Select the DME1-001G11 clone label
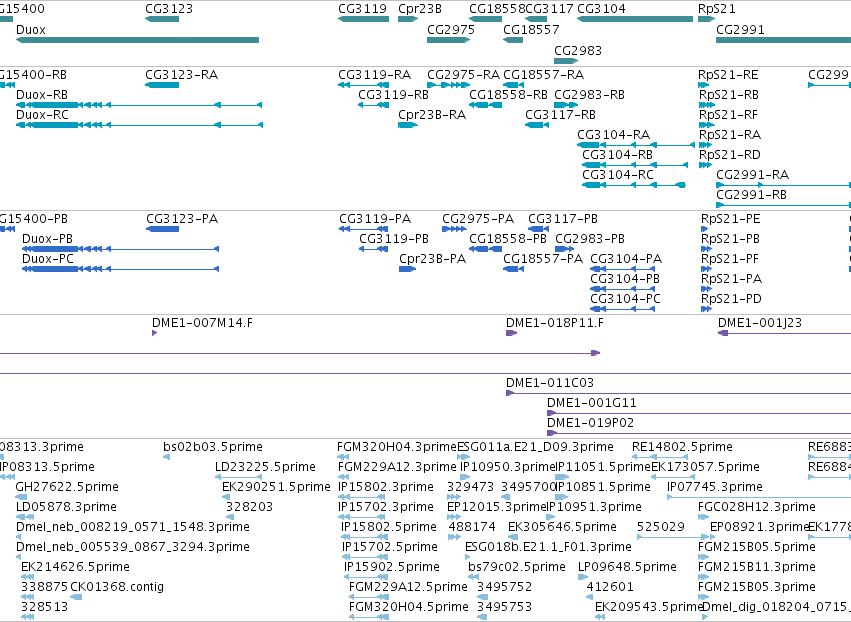The image size is (851, 622). click(592, 403)
